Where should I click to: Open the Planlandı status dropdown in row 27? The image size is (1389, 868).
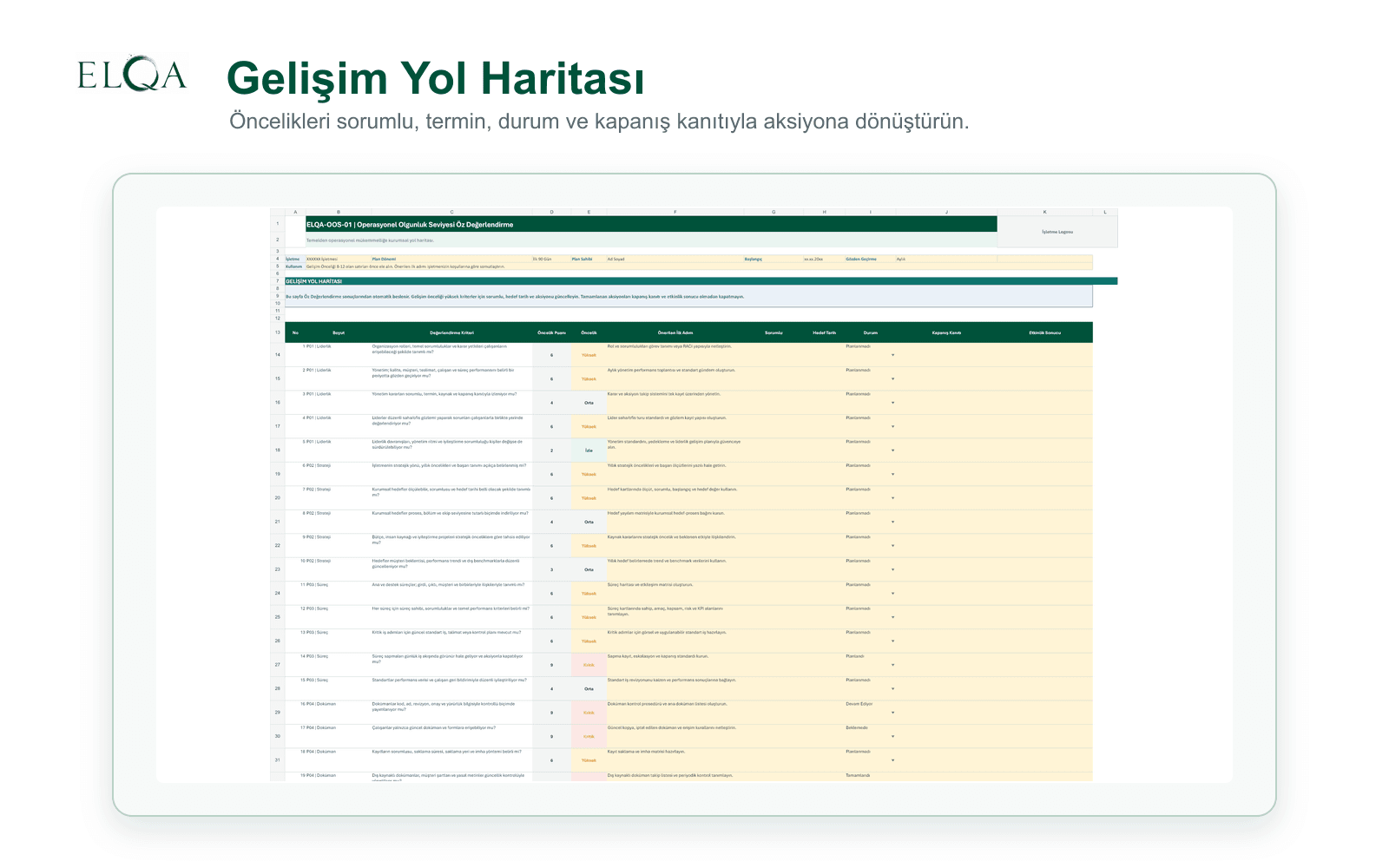(x=892, y=665)
